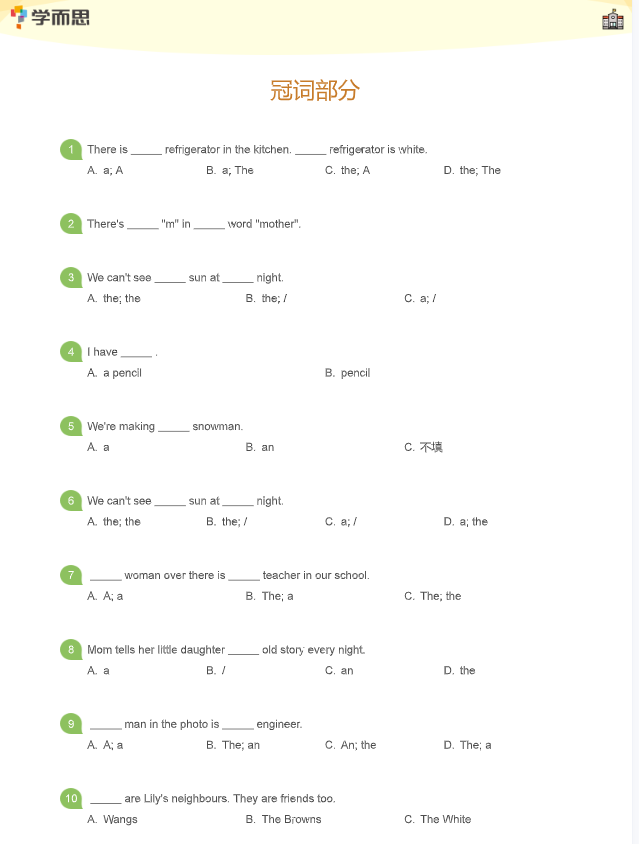
Task: Select answer 'The; a' for question 7
Action: tap(270, 596)
